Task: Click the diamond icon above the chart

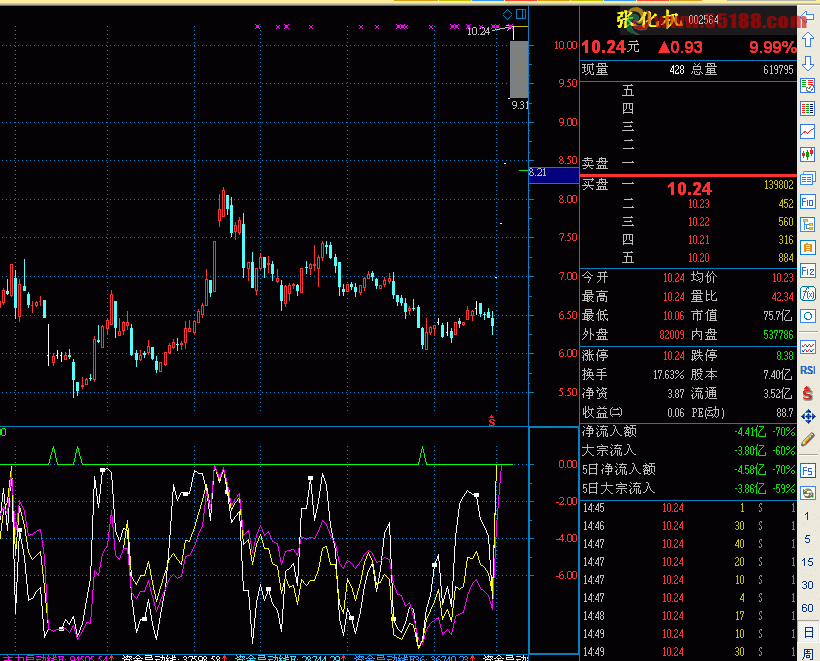Action: pos(507,14)
